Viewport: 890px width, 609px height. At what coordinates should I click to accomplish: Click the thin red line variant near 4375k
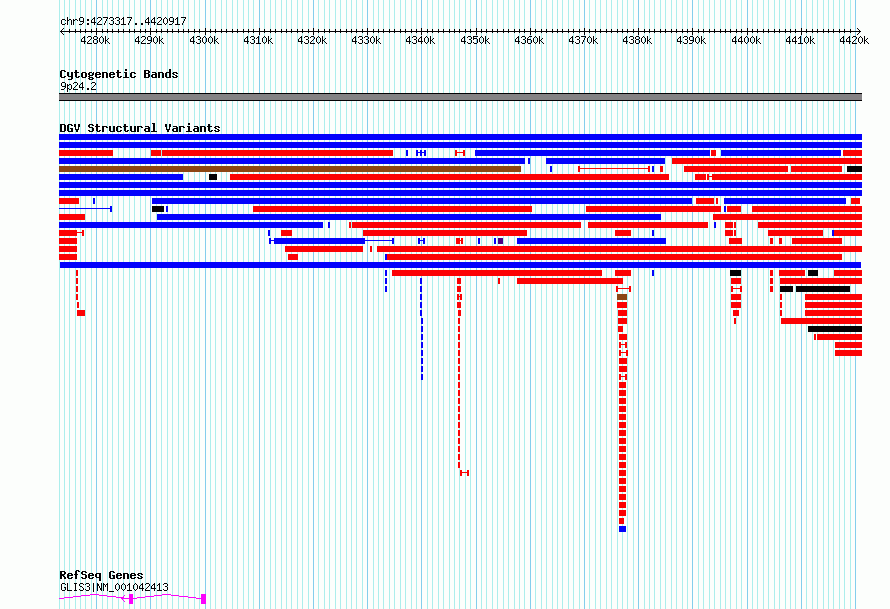click(614, 169)
